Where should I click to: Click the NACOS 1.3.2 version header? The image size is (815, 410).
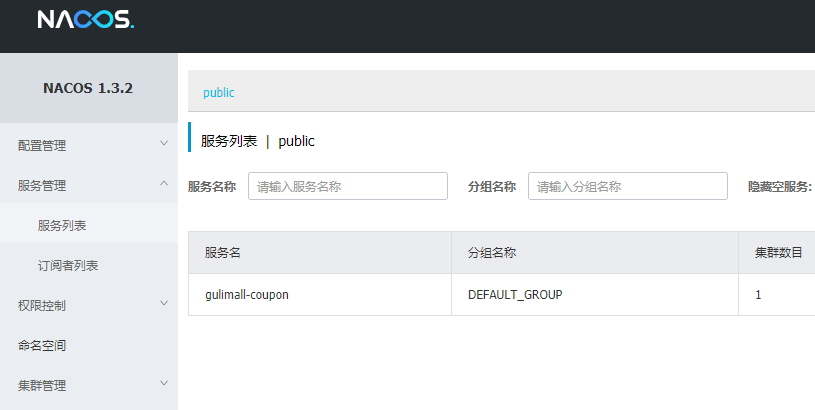[x=88, y=88]
